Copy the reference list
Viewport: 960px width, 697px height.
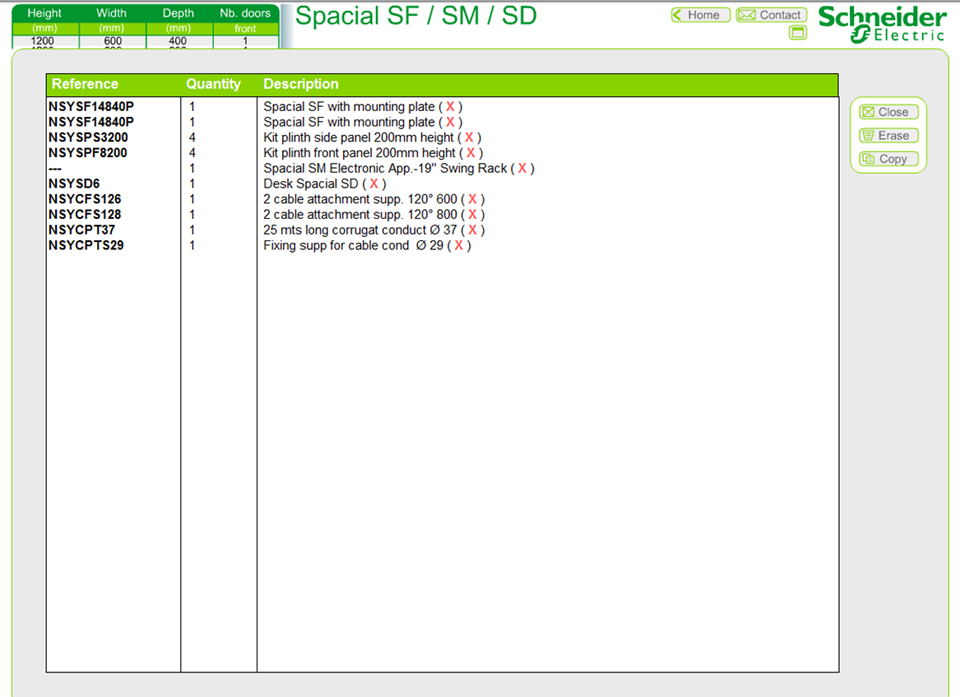pos(888,159)
